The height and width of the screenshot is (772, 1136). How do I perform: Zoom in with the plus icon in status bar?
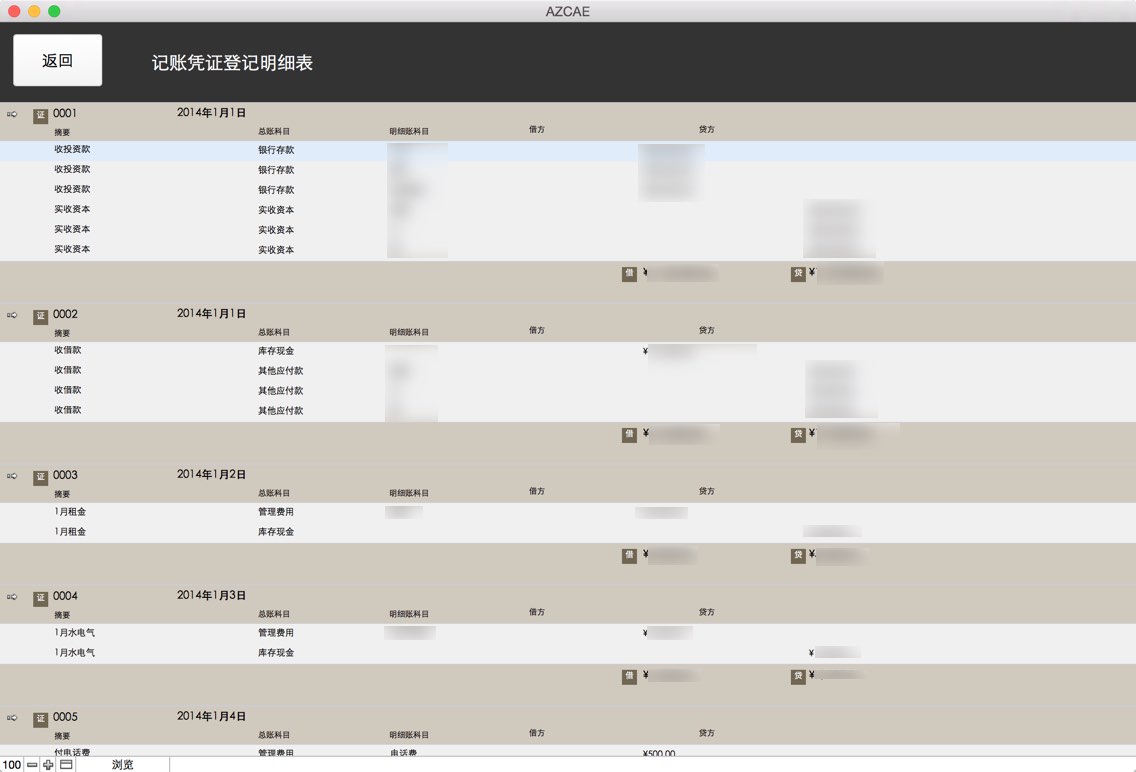tap(49, 765)
